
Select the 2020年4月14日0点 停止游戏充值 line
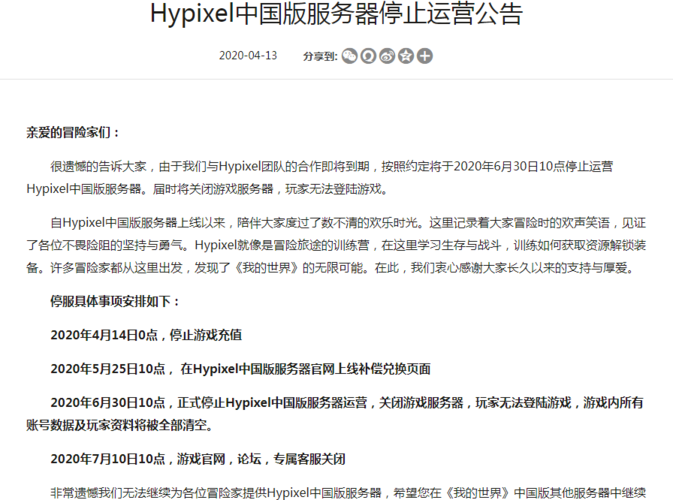[x=146, y=335]
